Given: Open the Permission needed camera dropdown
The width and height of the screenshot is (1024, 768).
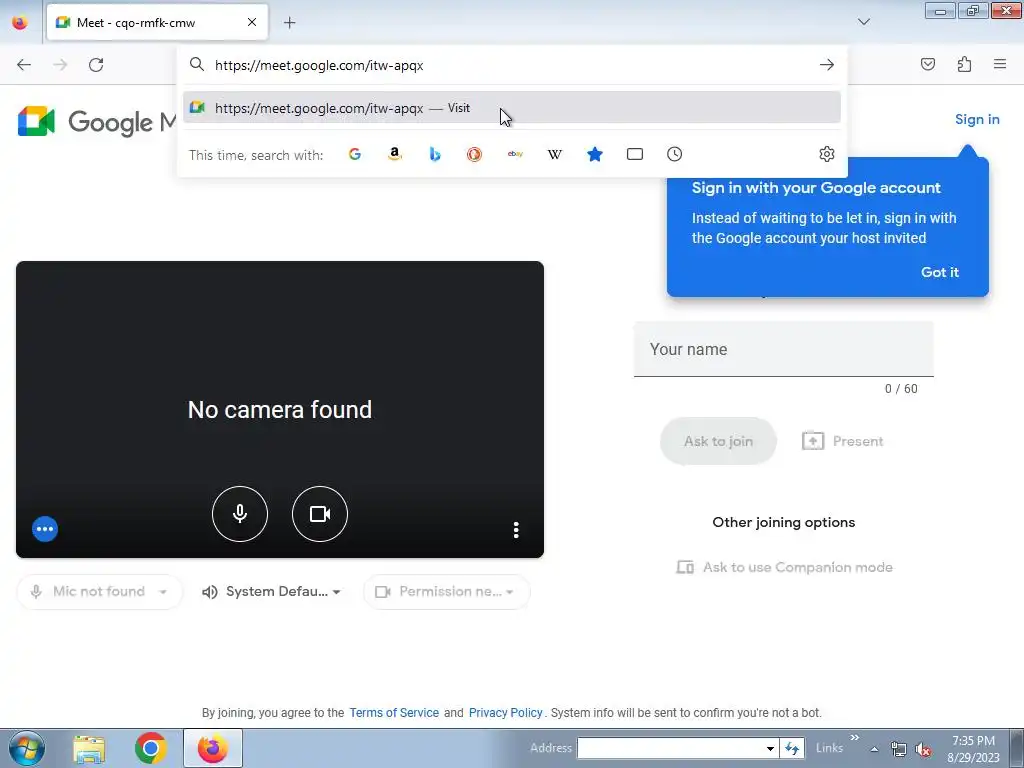Looking at the screenshot, I should click(x=447, y=592).
